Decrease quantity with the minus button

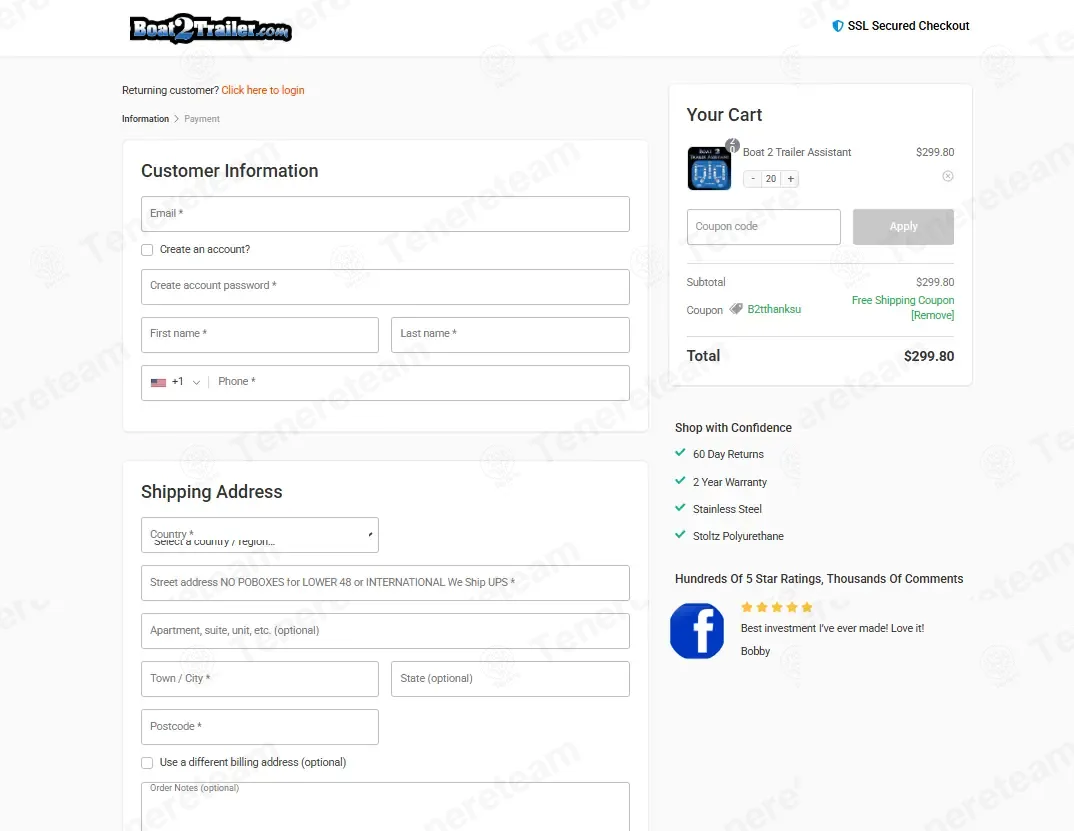[x=753, y=179]
